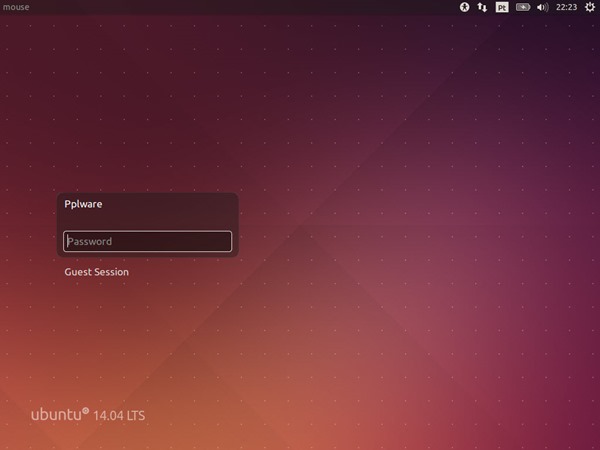Viewport: 600px width, 450px height.
Task: Open the power gear system menu
Action: pos(590,7)
